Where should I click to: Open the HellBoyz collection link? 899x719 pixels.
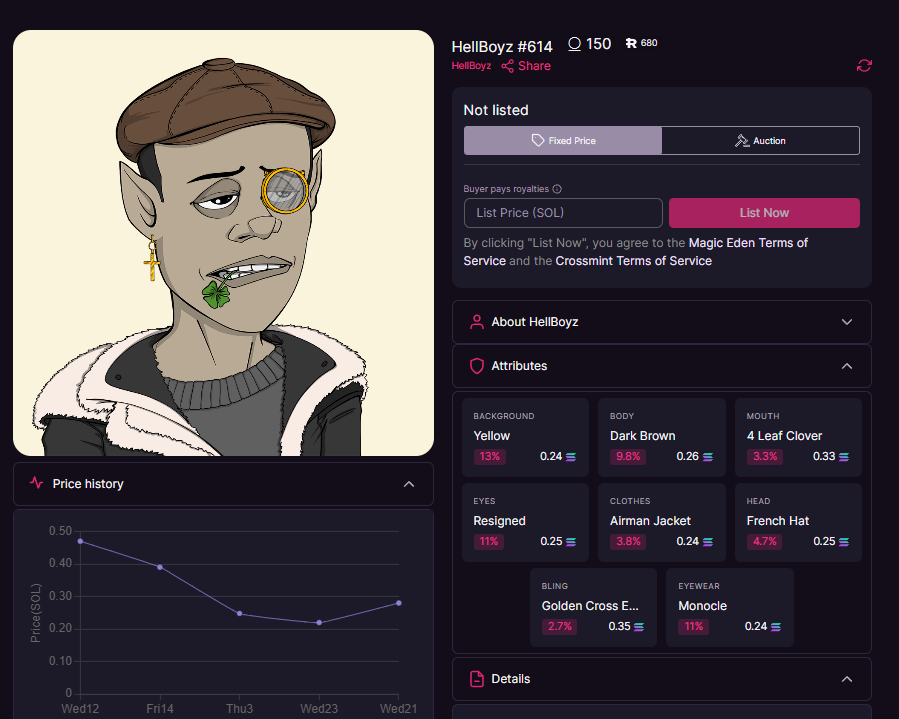(x=471, y=66)
